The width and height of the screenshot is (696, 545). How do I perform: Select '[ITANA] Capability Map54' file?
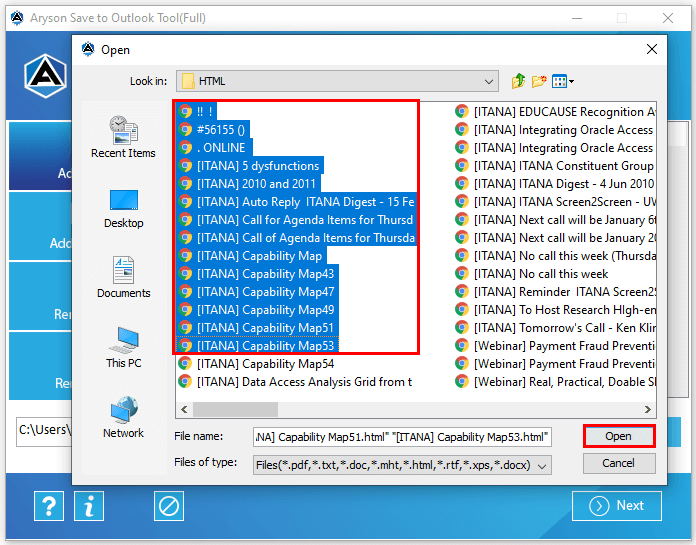click(256, 364)
